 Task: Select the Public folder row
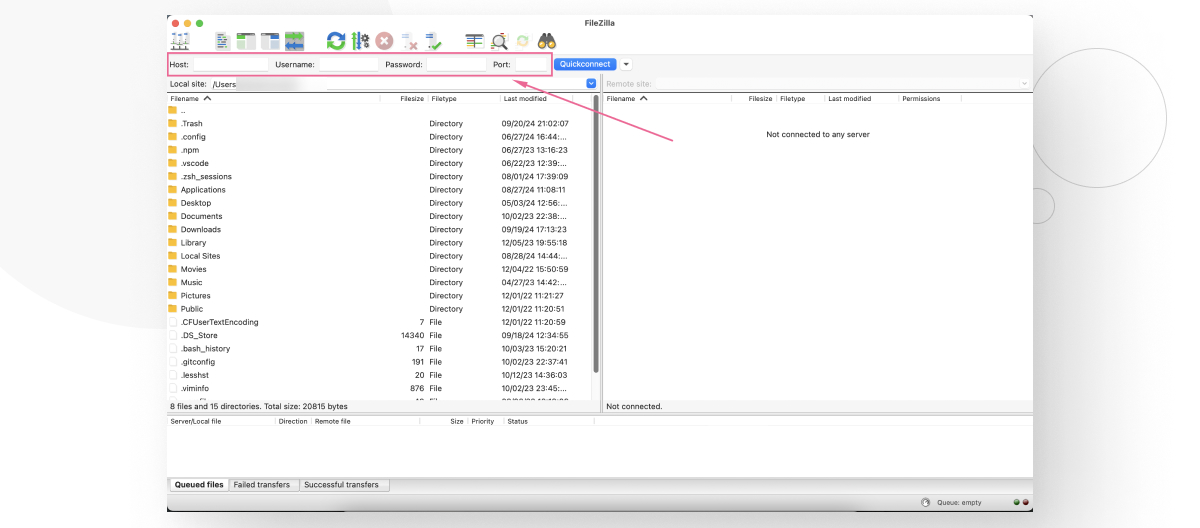point(380,309)
